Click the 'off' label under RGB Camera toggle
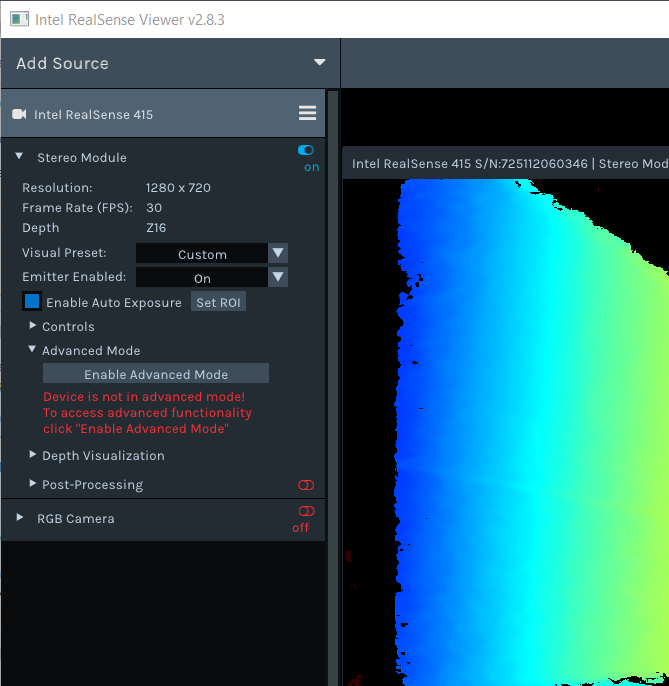Screen dimensions: 669x686 [x=301, y=528]
